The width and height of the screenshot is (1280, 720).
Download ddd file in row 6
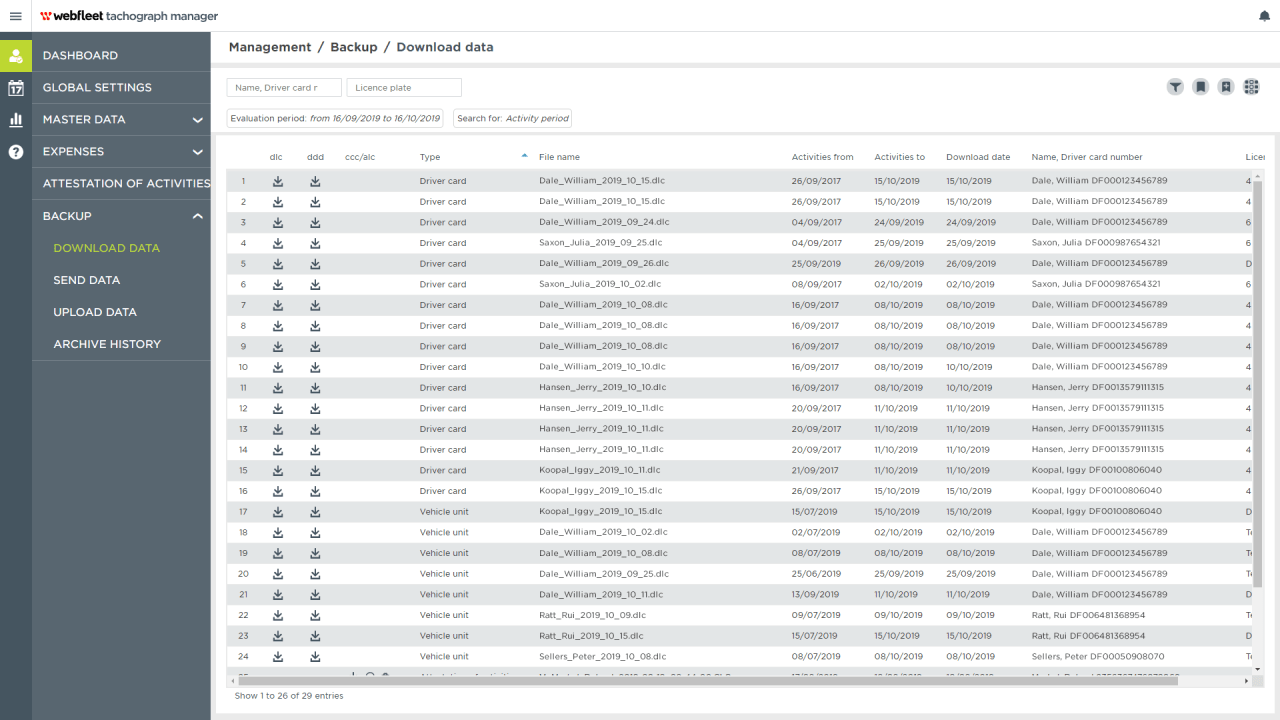[x=315, y=284]
